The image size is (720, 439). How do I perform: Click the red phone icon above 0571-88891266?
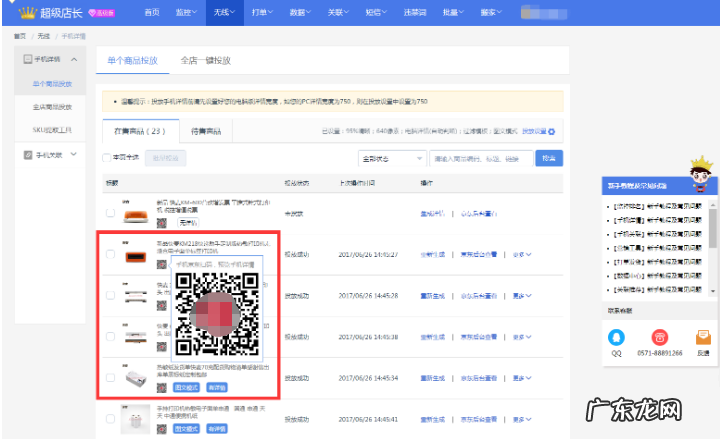pyautogui.click(x=660, y=338)
